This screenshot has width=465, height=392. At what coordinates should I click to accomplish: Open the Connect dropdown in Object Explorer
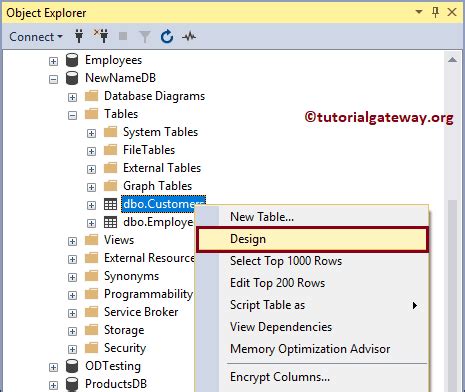36,37
